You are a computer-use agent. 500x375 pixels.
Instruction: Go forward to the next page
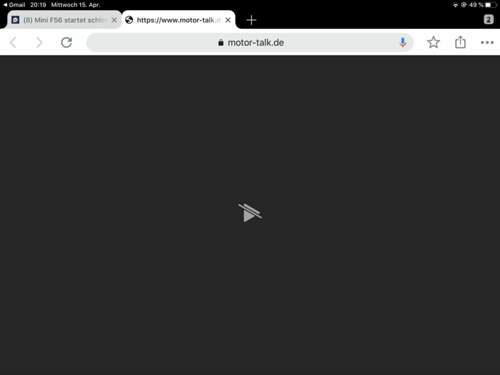pyautogui.click(x=39, y=42)
